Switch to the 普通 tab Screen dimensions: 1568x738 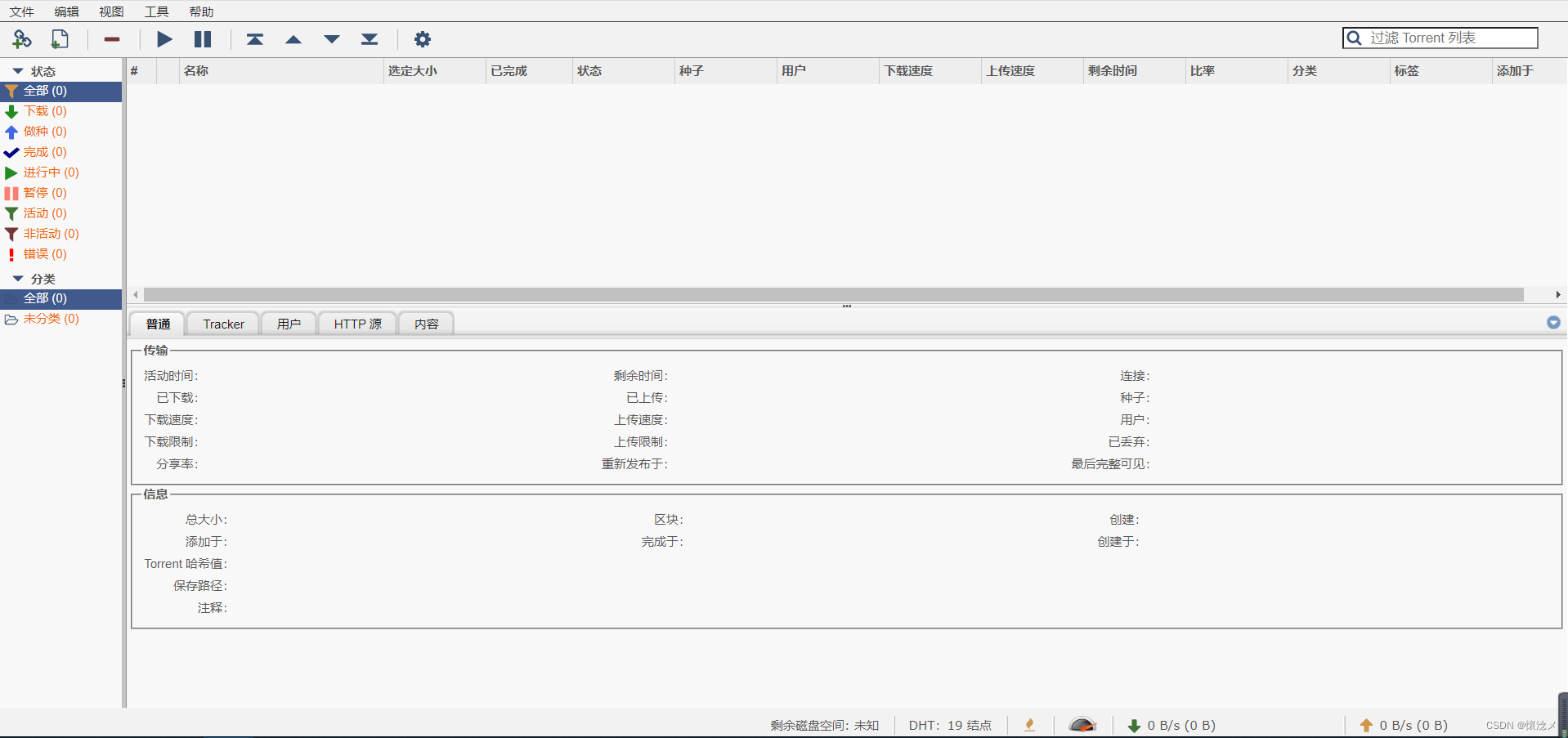[158, 324]
